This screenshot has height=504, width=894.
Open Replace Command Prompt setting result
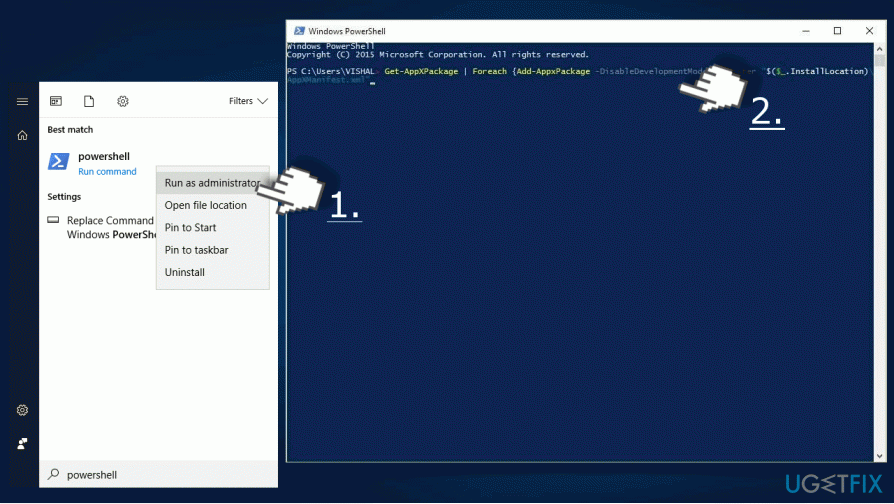coord(111,227)
